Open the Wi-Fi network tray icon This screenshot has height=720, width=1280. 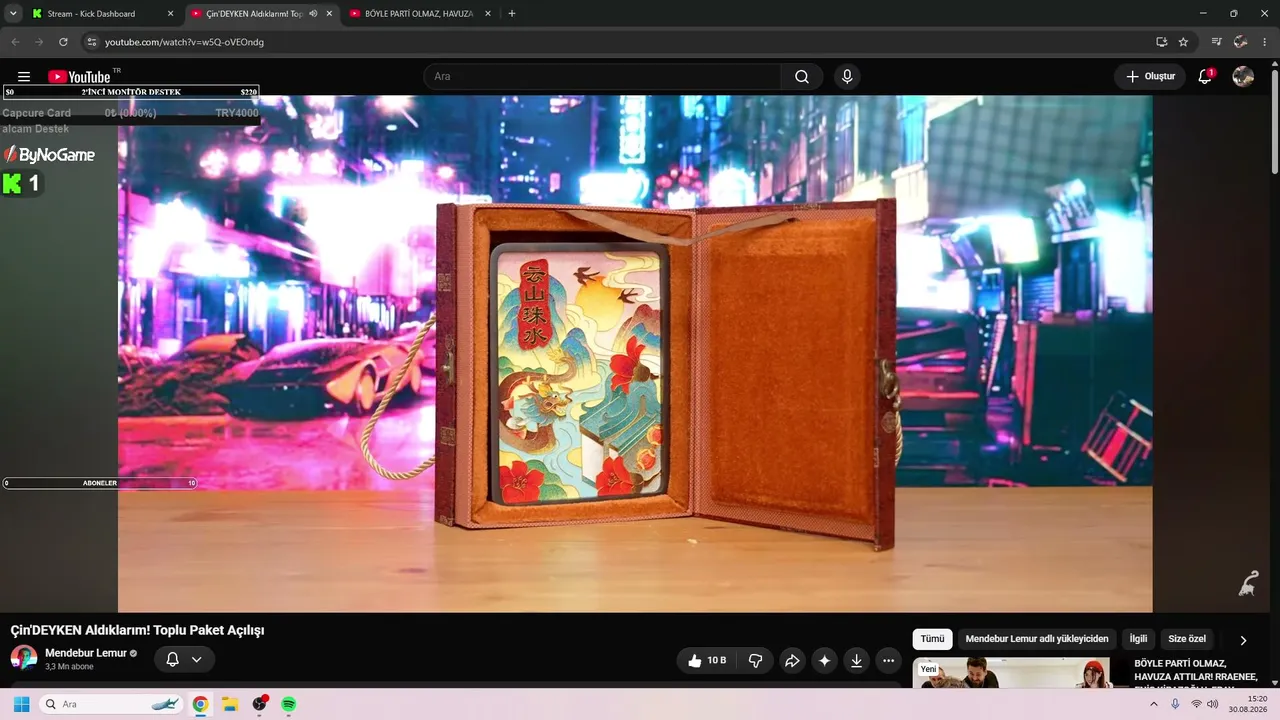pyautogui.click(x=1196, y=704)
